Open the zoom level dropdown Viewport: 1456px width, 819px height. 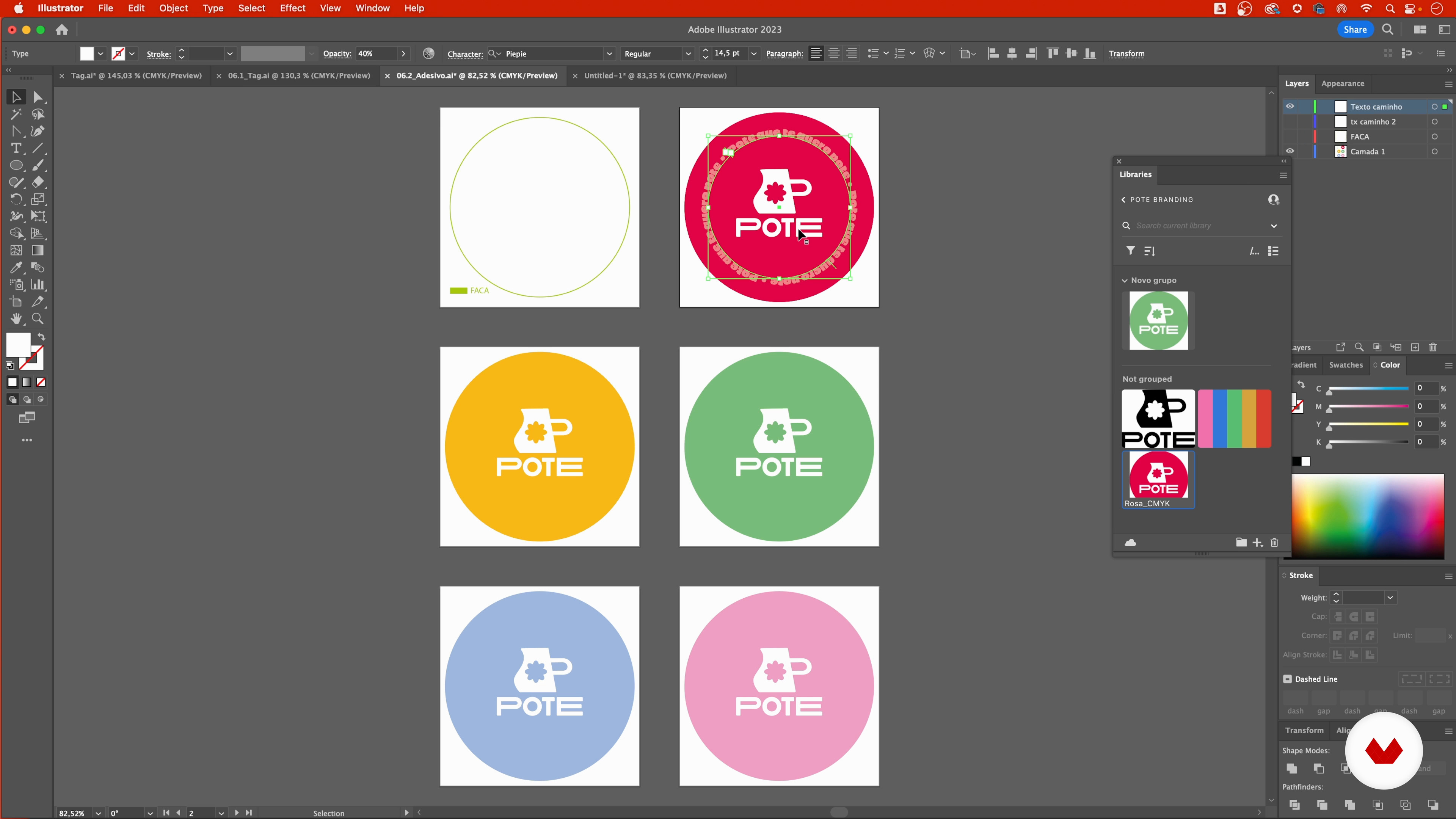point(98,813)
